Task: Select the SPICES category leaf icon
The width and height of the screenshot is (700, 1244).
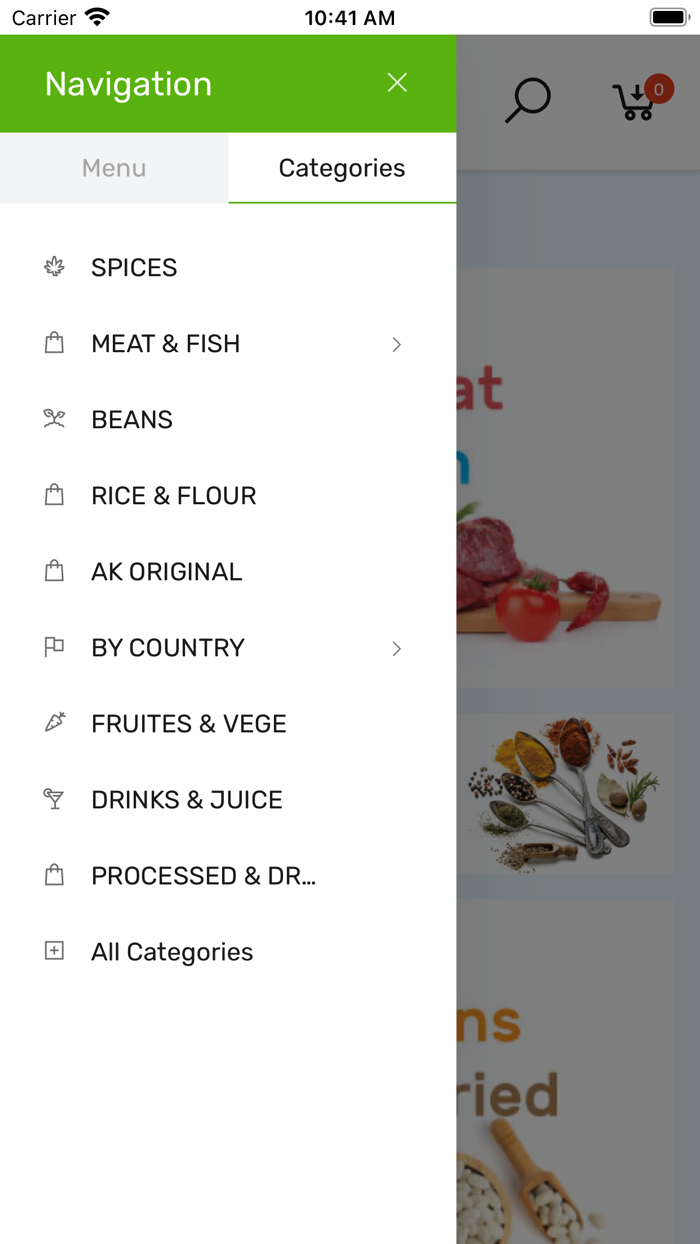Action: [54, 267]
